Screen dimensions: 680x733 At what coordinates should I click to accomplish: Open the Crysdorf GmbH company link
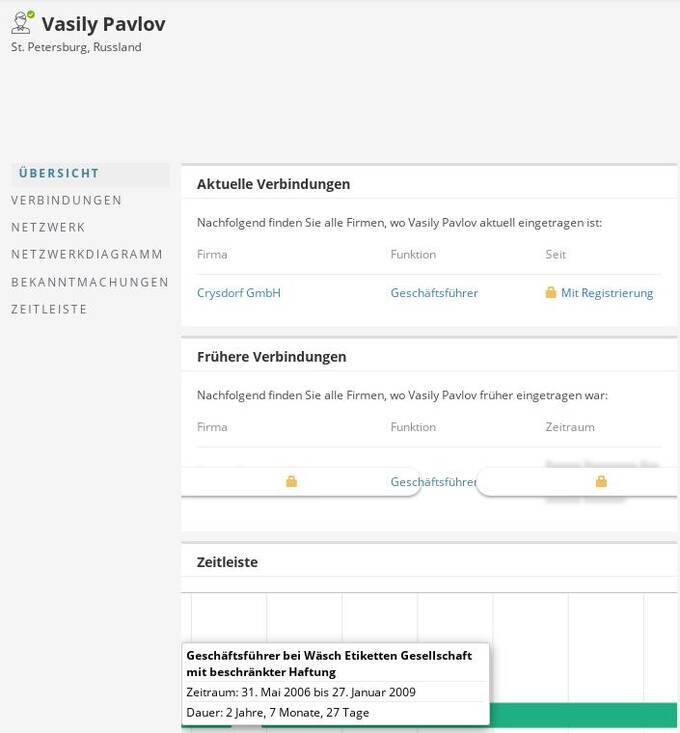click(x=239, y=293)
